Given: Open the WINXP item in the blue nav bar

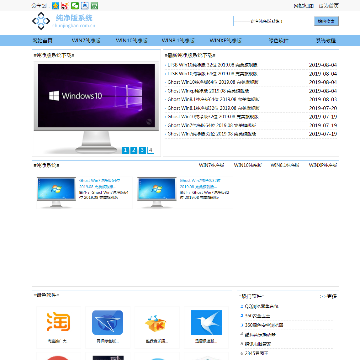Looking at the screenshot, I should coord(225,41).
